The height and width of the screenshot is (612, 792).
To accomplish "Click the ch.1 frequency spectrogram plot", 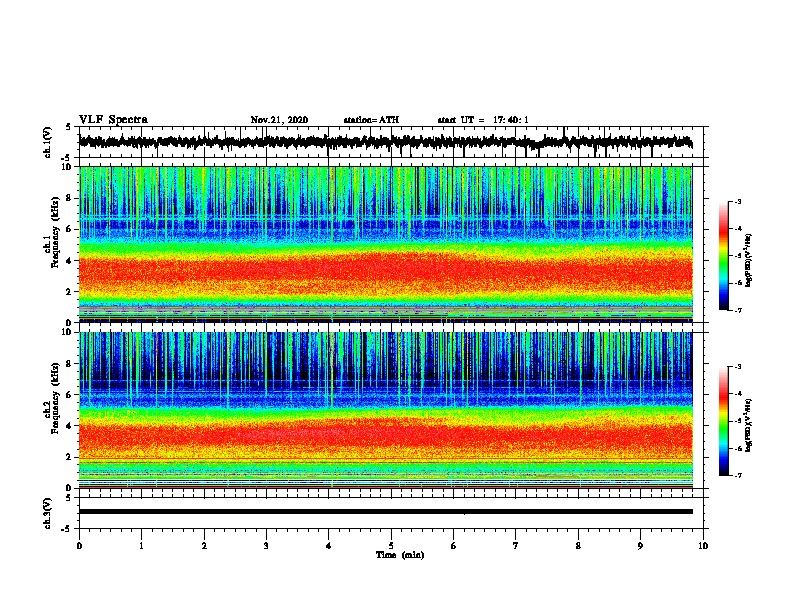I will (x=385, y=244).
